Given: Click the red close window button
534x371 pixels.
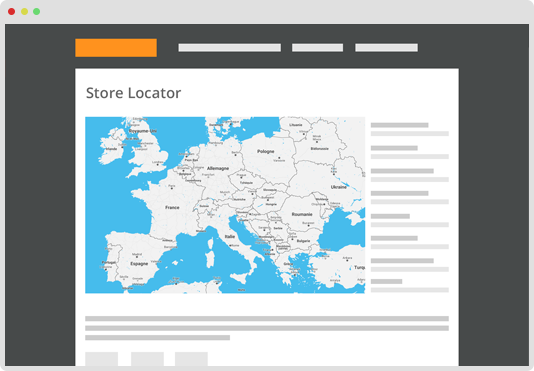Looking at the screenshot, I should pyautogui.click(x=12, y=12).
